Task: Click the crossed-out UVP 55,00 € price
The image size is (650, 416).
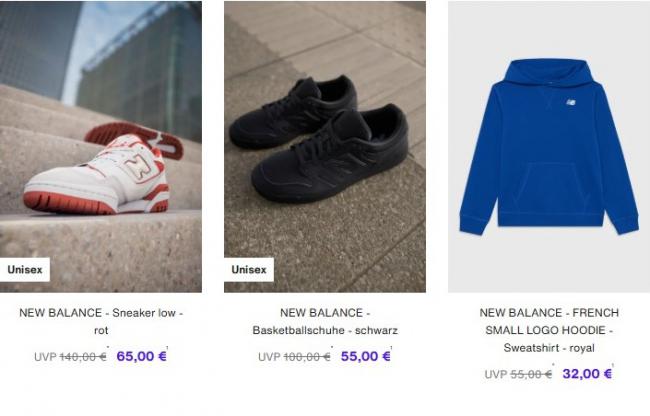Action: (x=518, y=374)
